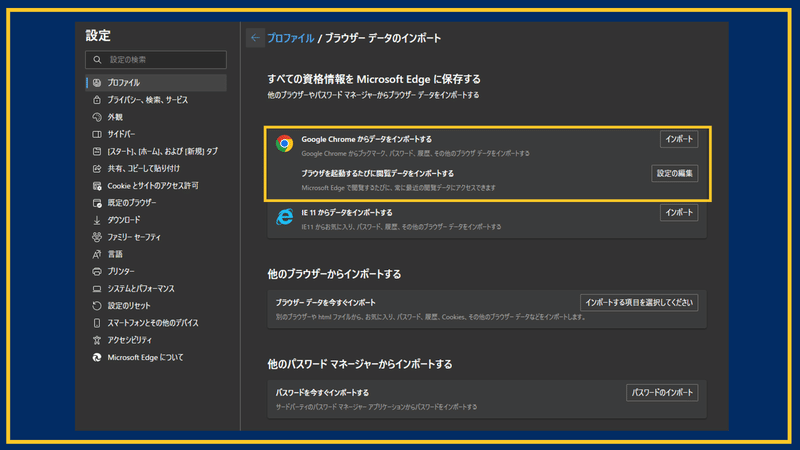Click システムとパフォーマンス laptop icon
Screen dimensions: 800x450
coord(97,289)
